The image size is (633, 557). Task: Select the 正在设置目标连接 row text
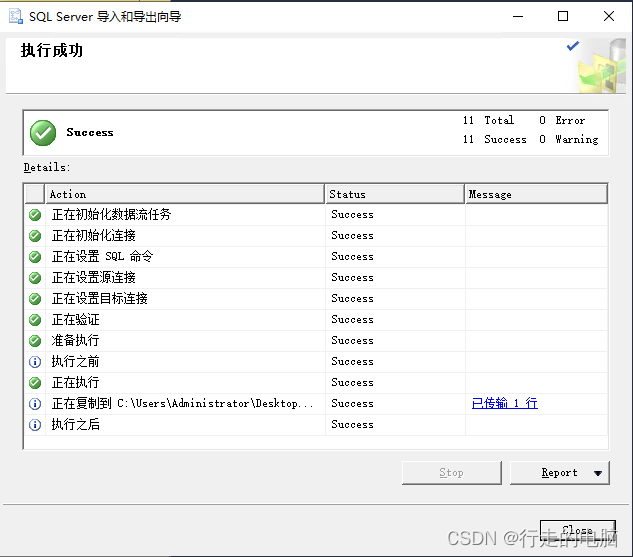pyautogui.click(x=100, y=299)
